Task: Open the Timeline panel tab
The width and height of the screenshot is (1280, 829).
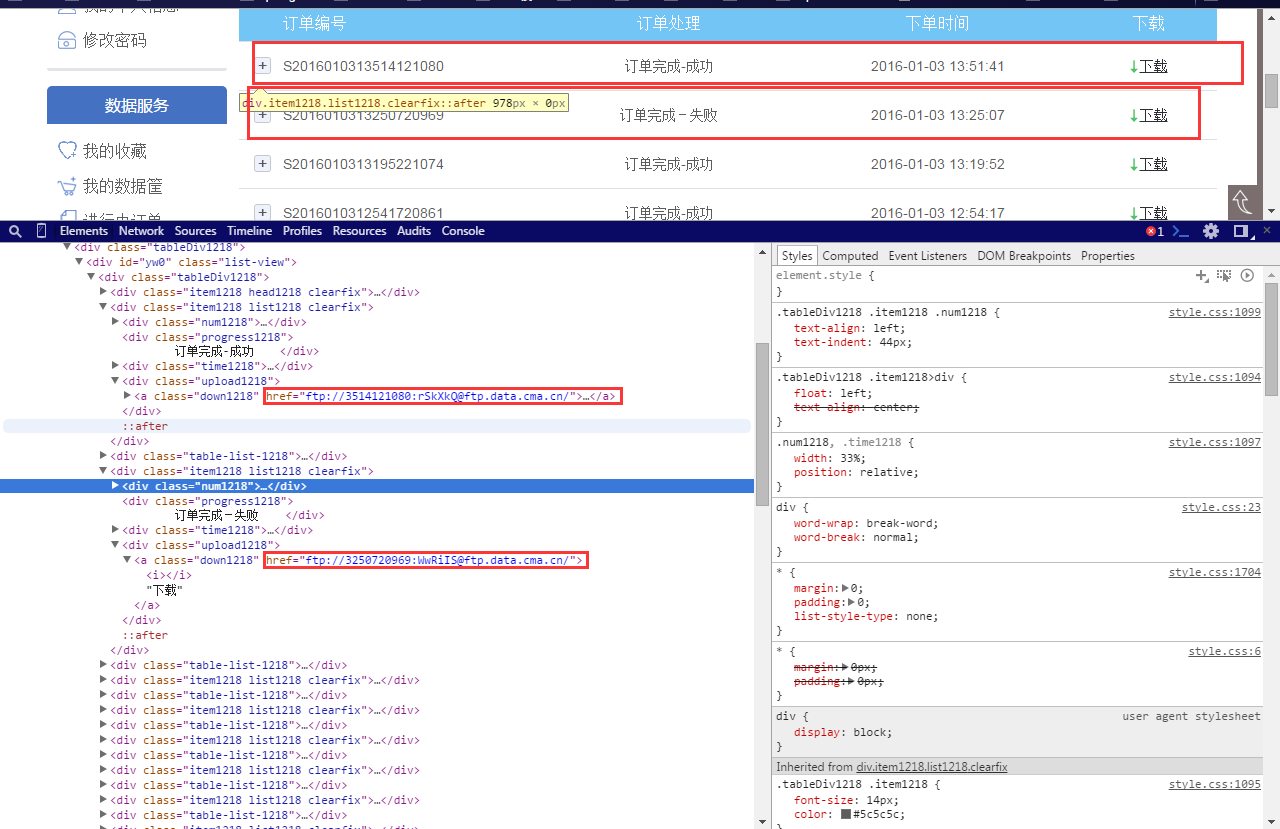Action: pos(249,231)
